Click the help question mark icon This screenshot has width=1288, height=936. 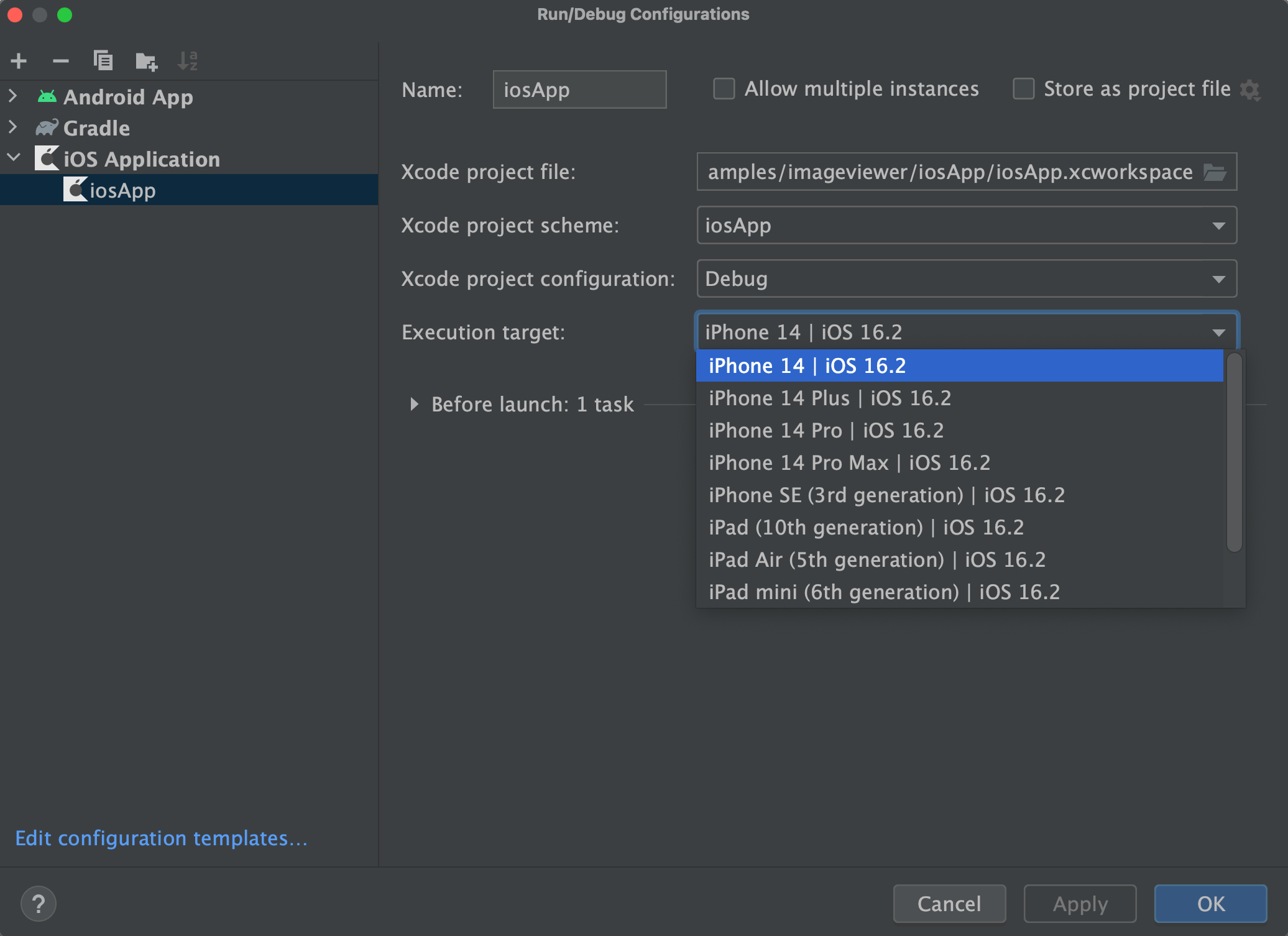pyautogui.click(x=39, y=904)
